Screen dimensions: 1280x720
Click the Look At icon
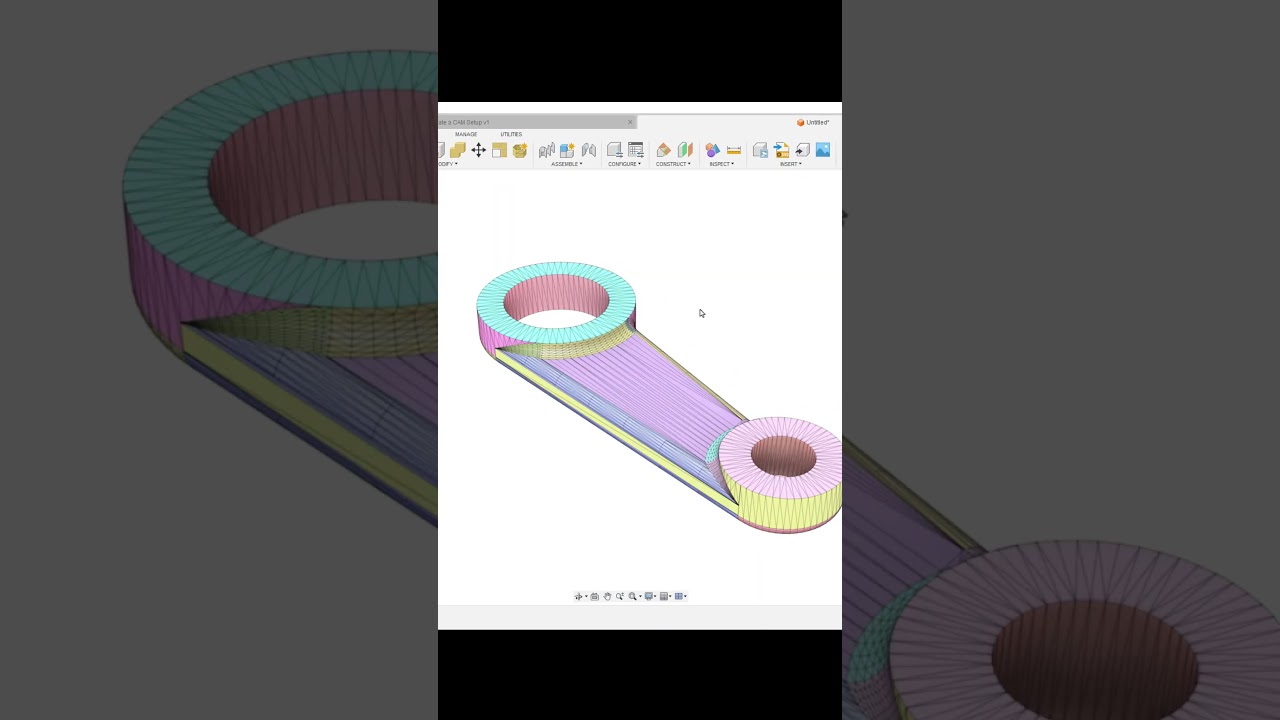(x=595, y=596)
